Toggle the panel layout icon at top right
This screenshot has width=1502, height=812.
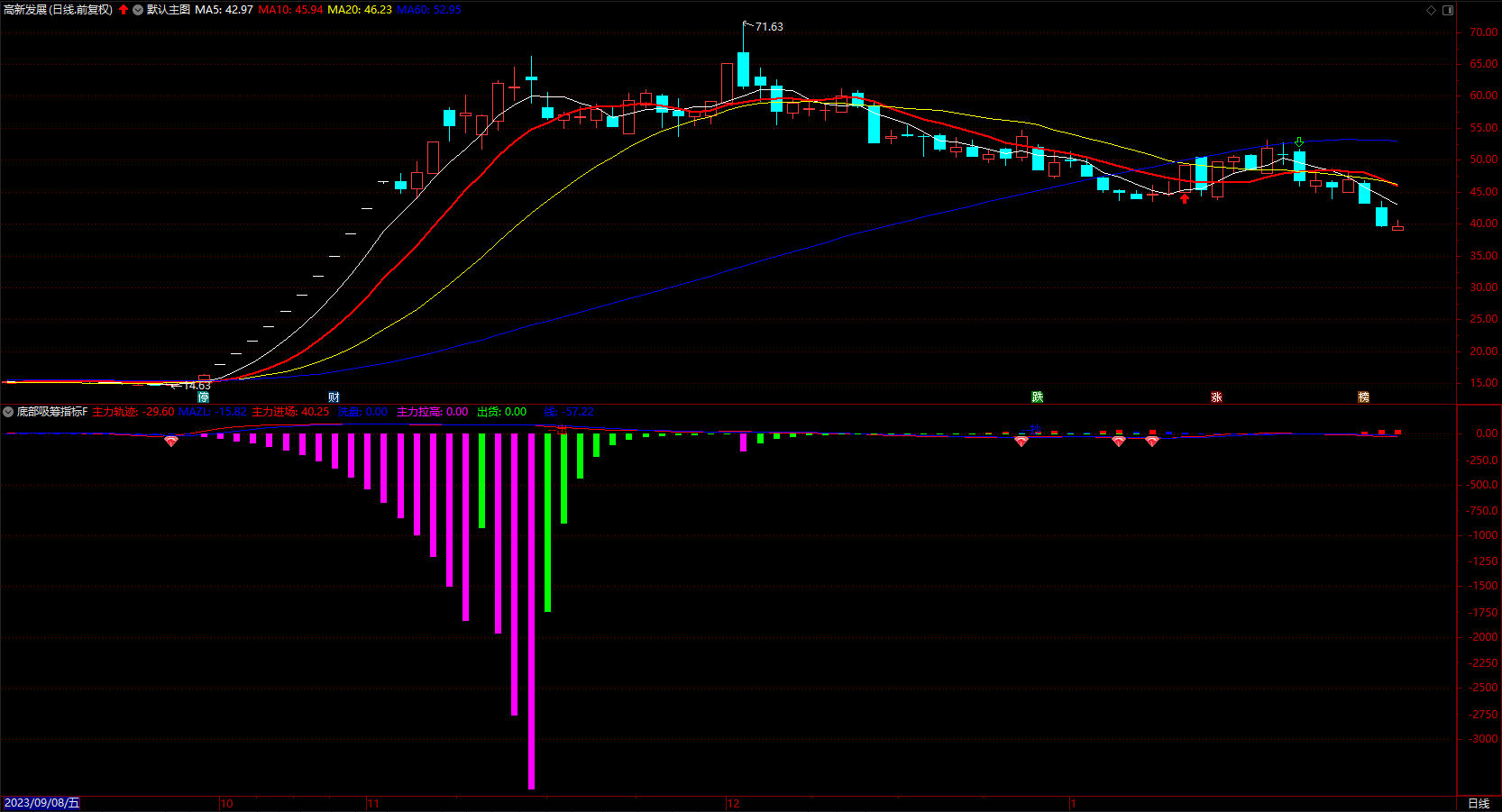pyautogui.click(x=1448, y=10)
